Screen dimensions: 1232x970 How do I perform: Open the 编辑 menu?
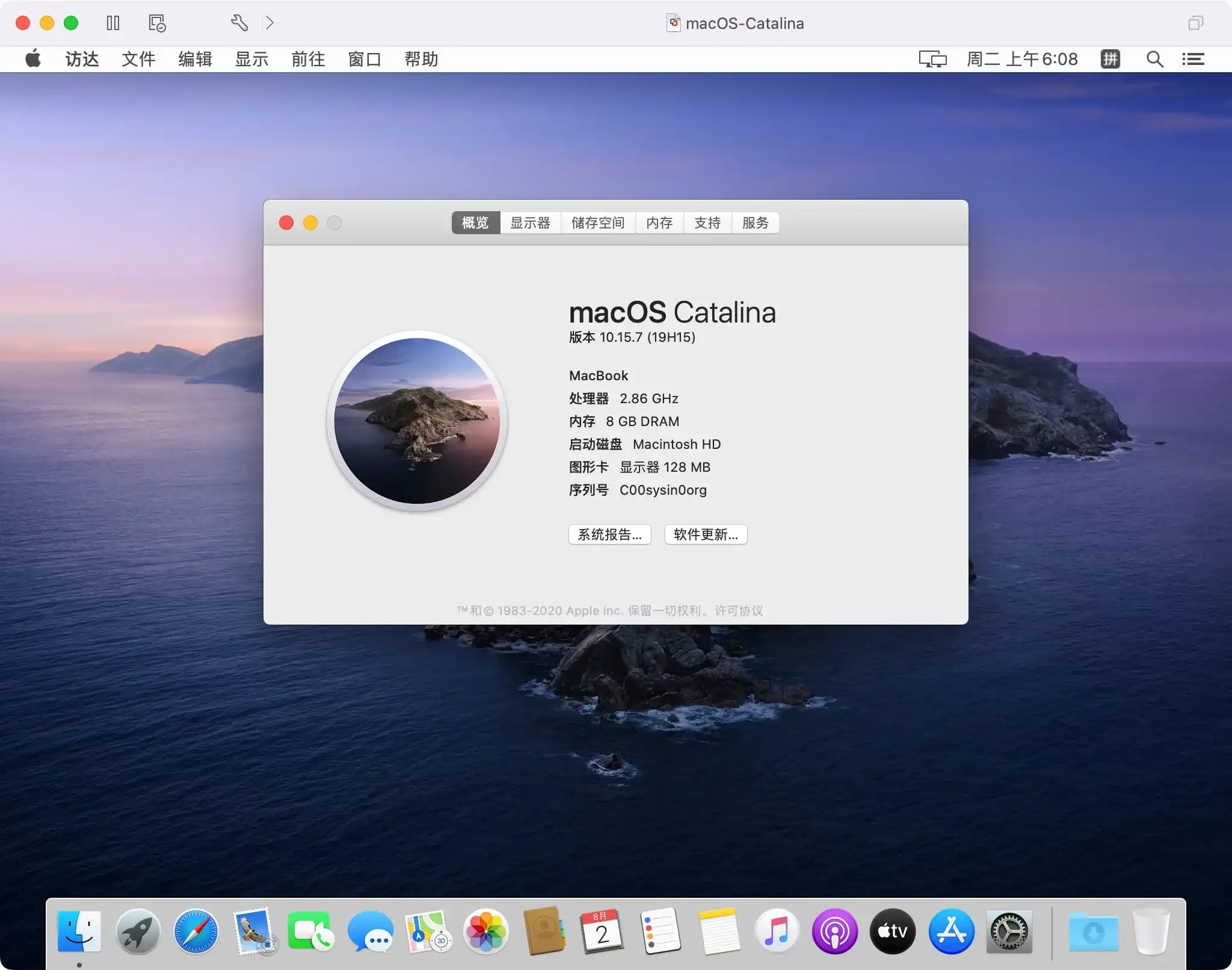point(195,59)
